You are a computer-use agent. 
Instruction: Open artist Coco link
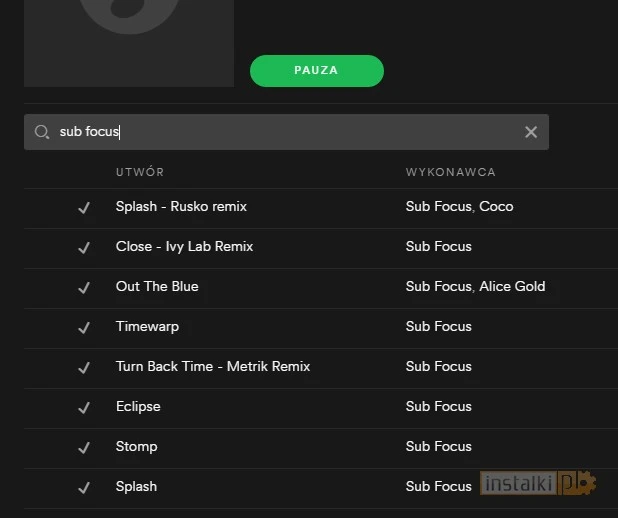point(496,206)
